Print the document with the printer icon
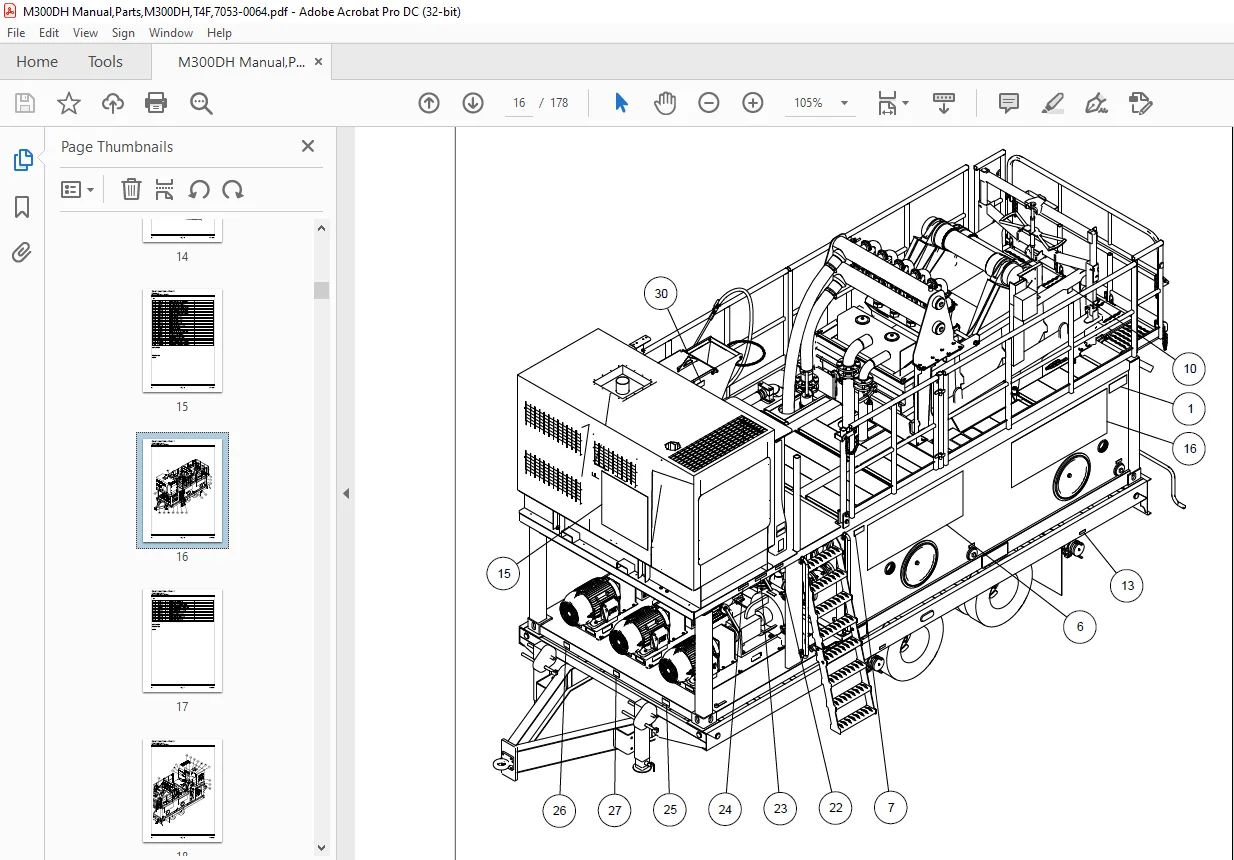 [x=156, y=103]
